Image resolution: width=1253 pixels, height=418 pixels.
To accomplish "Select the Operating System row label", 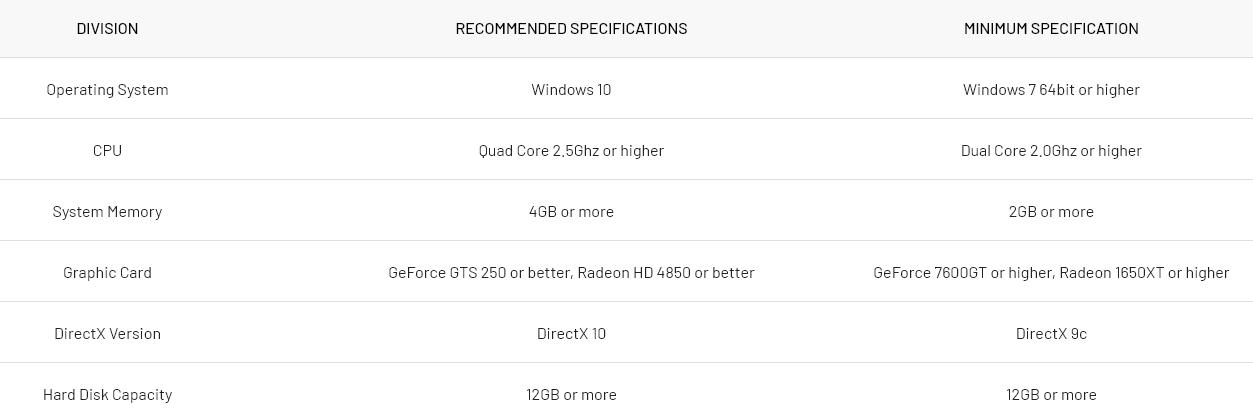I will 107,89.
